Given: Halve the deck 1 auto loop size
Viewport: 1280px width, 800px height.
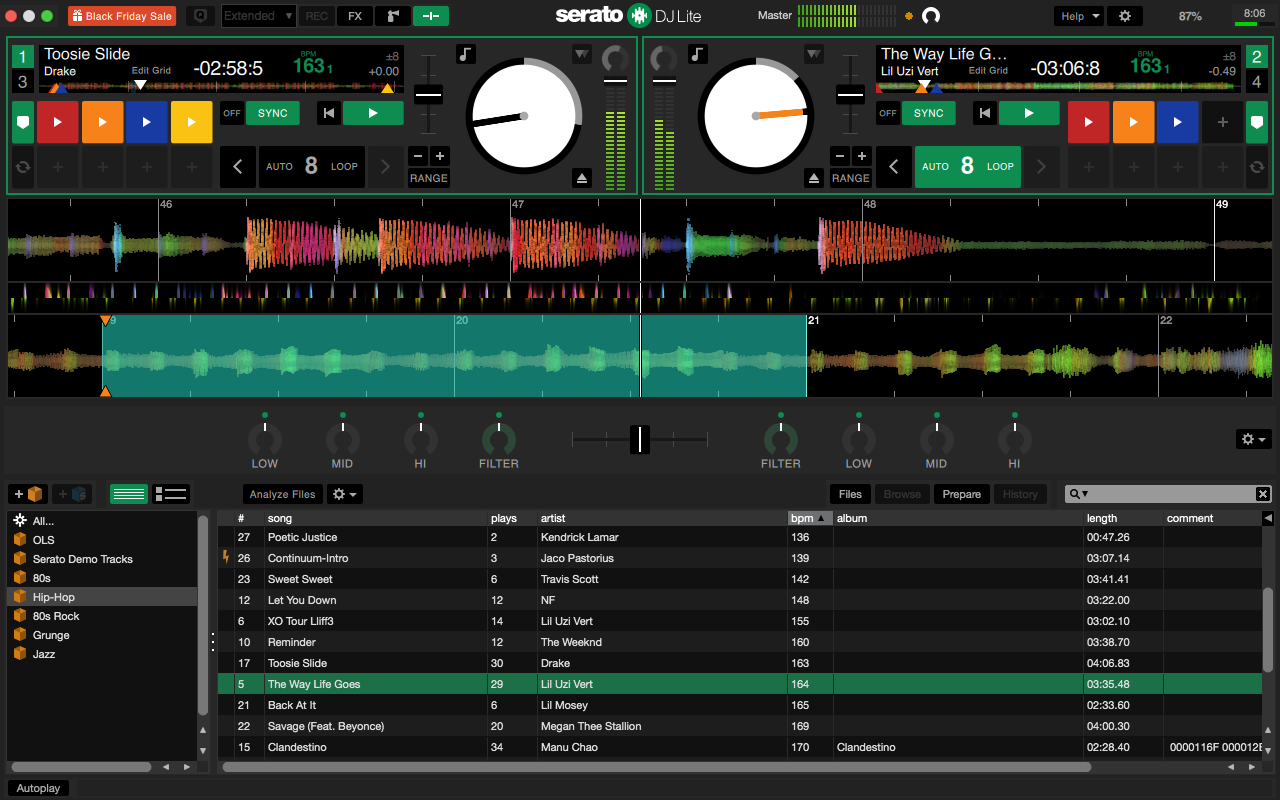Looking at the screenshot, I should (x=238, y=167).
